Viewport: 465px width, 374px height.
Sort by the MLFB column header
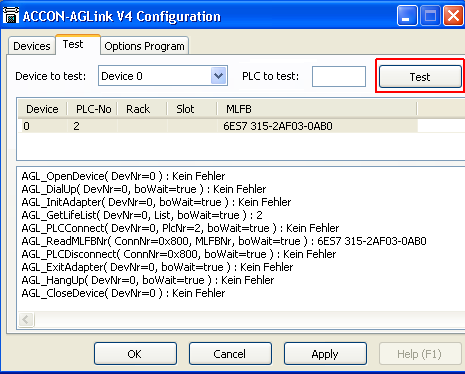point(317,109)
